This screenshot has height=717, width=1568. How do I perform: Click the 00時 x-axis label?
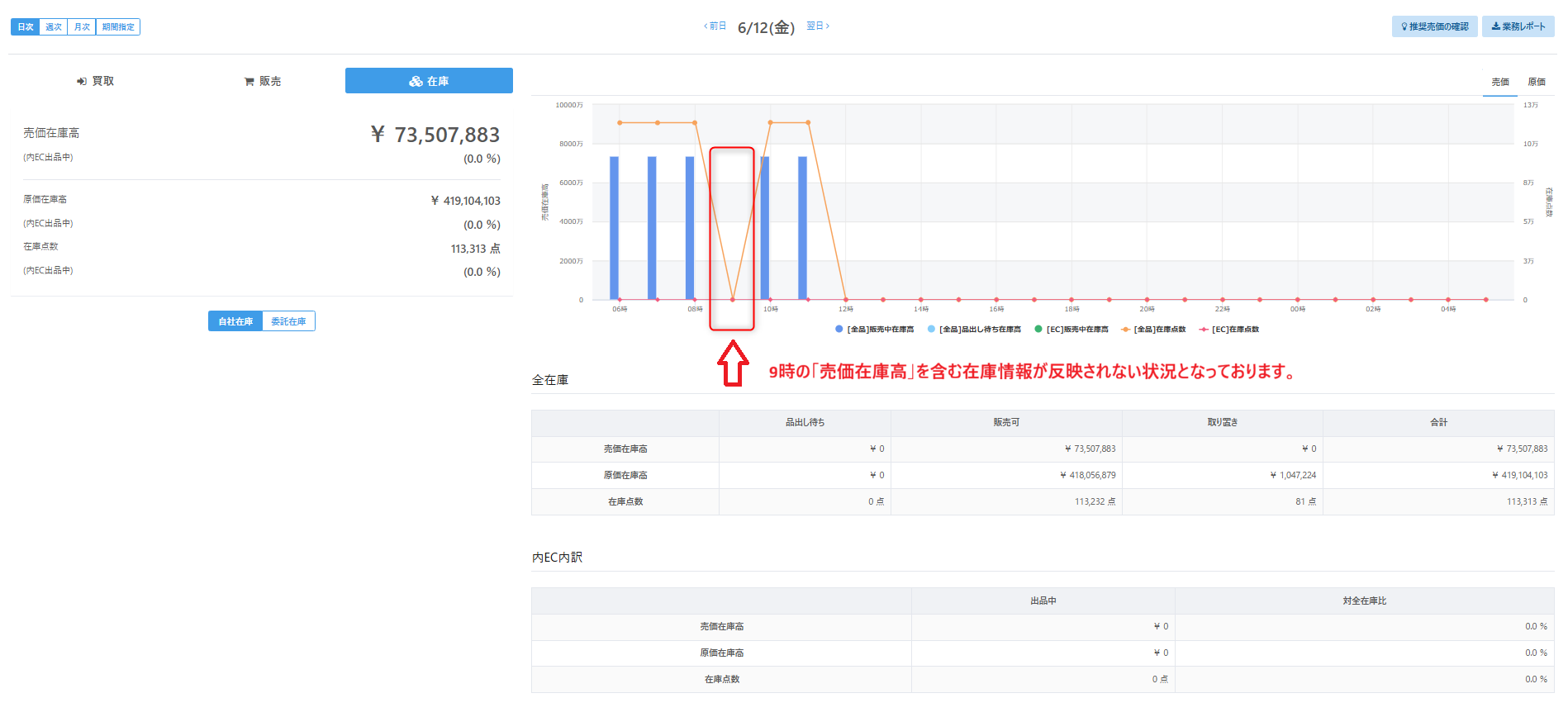click(x=1298, y=309)
